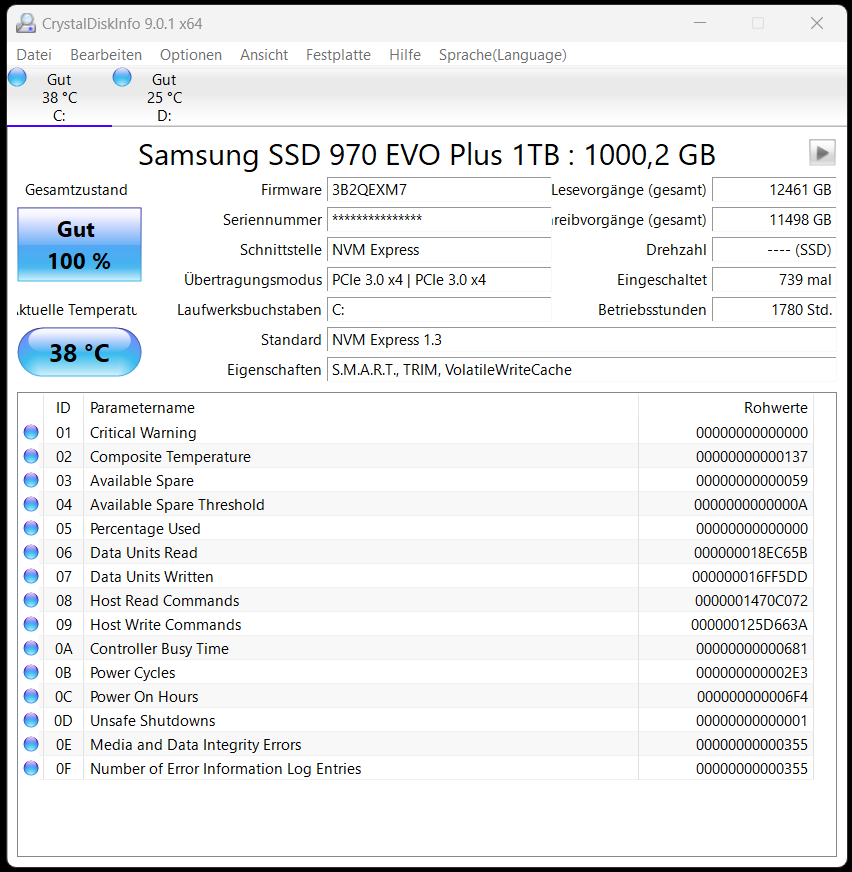The image size is (852, 872).
Task: Open the Sprache(Language) menu
Action: tap(503, 54)
